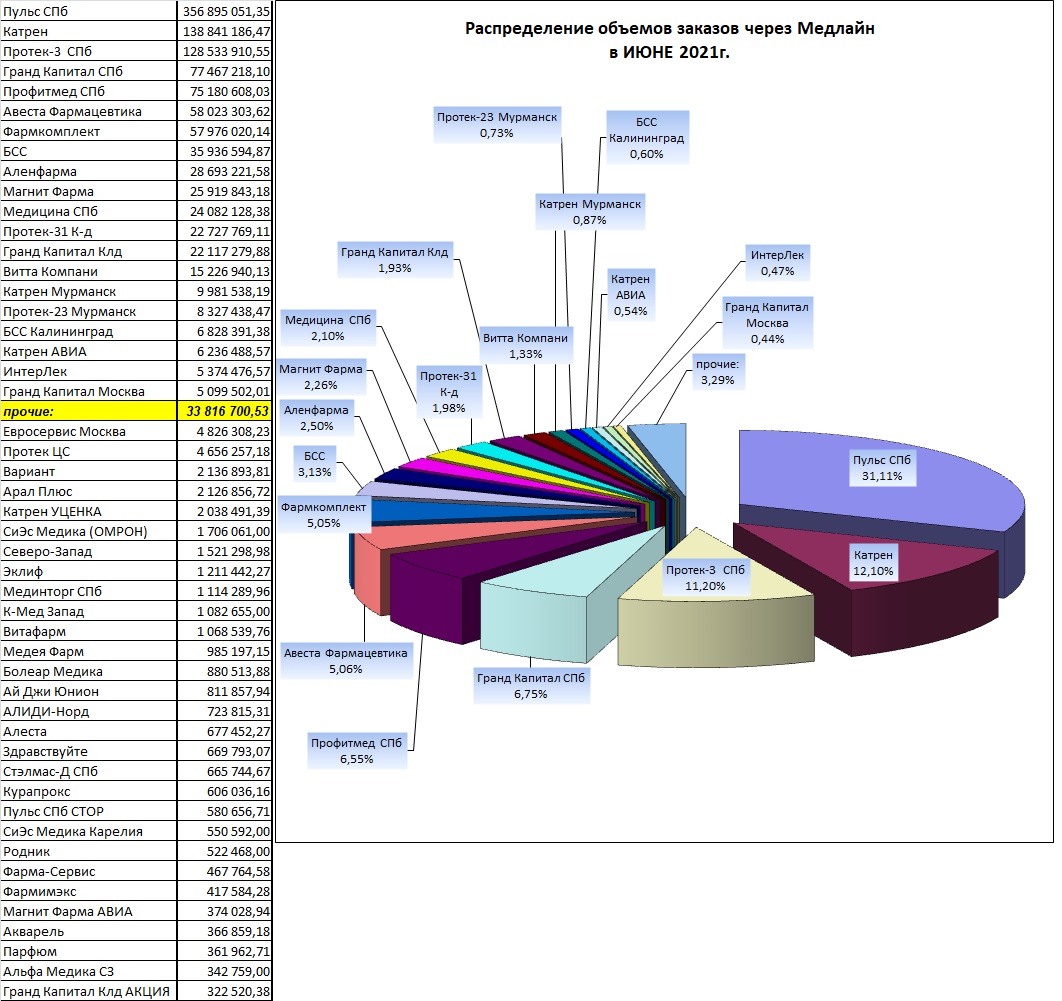Select the Мединторг СПб table cell
Image resolution: width=1062 pixels, height=1001 pixels.
pos(89,591)
